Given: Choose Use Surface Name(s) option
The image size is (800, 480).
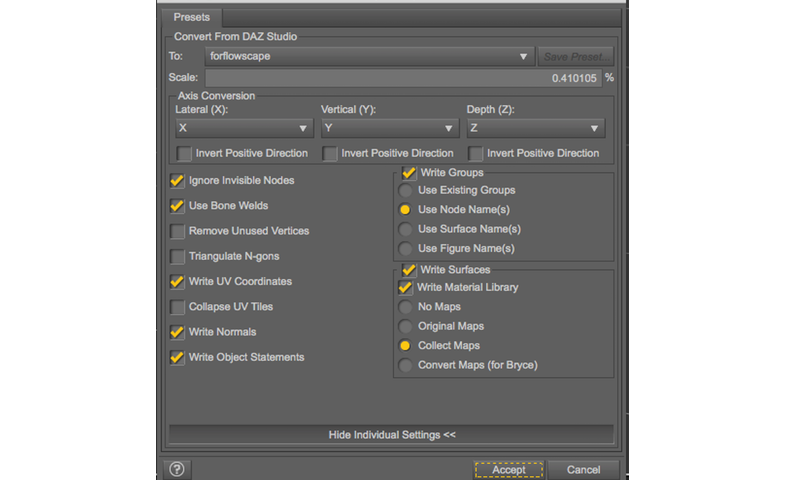Looking at the screenshot, I should pyautogui.click(x=405, y=229).
